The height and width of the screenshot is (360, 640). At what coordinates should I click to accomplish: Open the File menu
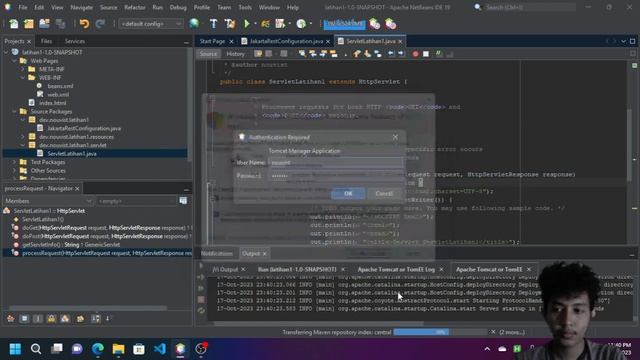tap(23, 7)
